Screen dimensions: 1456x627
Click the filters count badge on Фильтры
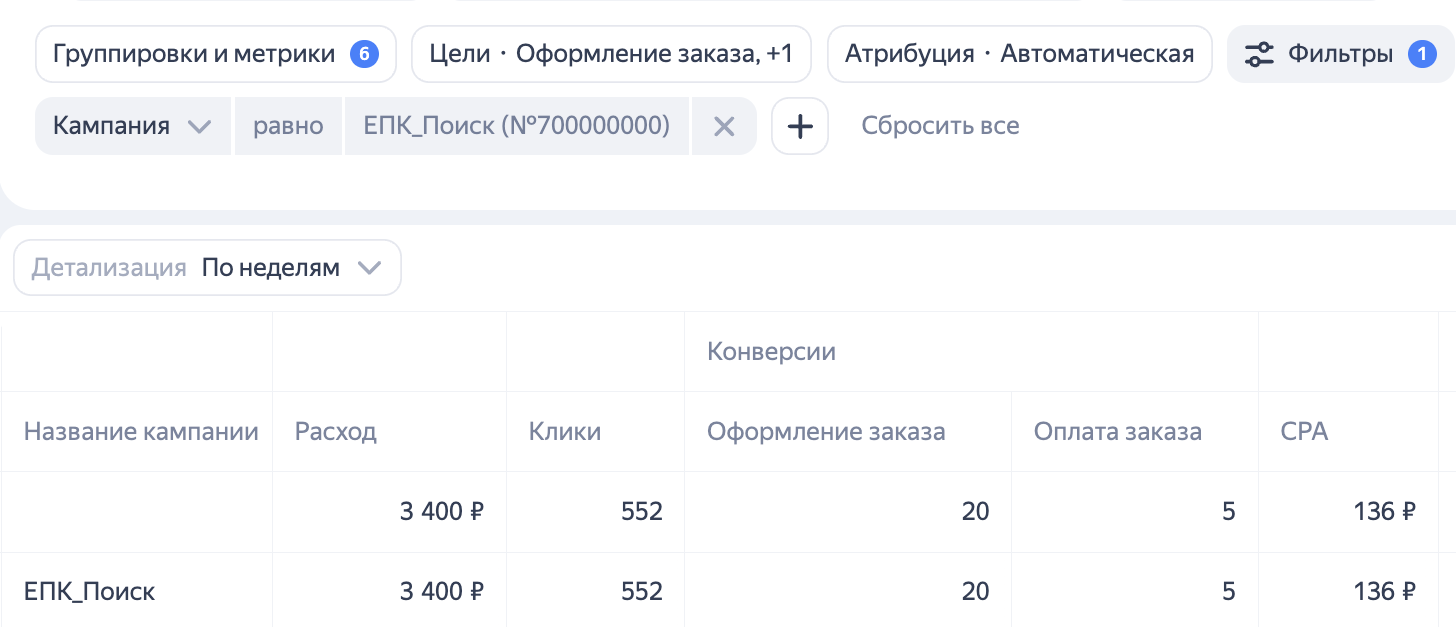pos(1422,54)
